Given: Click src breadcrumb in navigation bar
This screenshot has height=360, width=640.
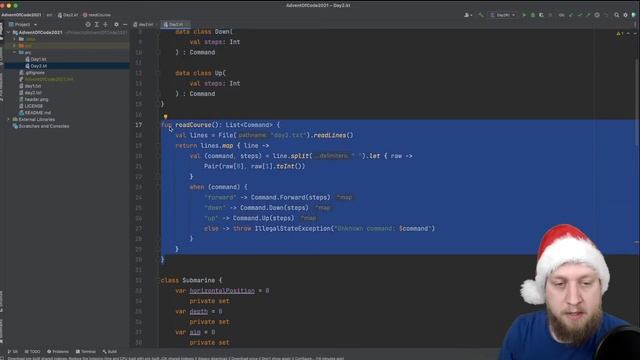Looking at the screenshot, I should pos(49,15).
